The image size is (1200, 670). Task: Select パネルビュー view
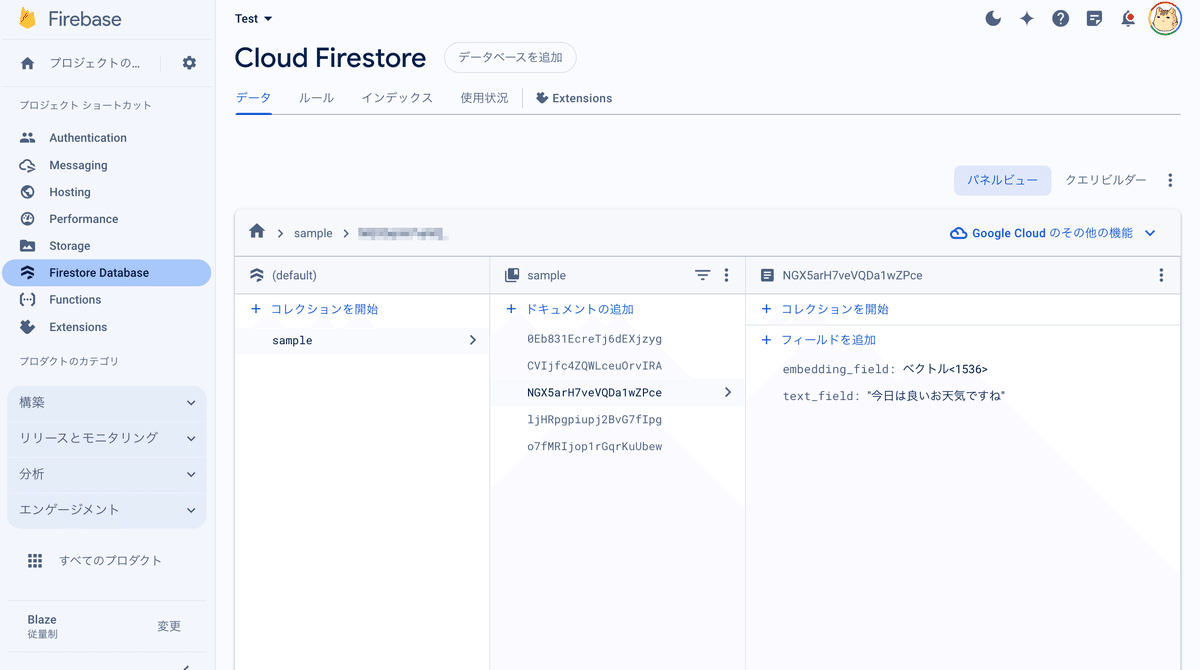point(1003,180)
